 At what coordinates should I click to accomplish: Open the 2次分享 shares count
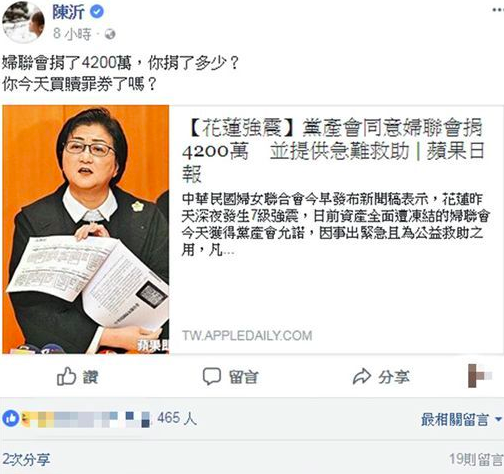click(26, 460)
